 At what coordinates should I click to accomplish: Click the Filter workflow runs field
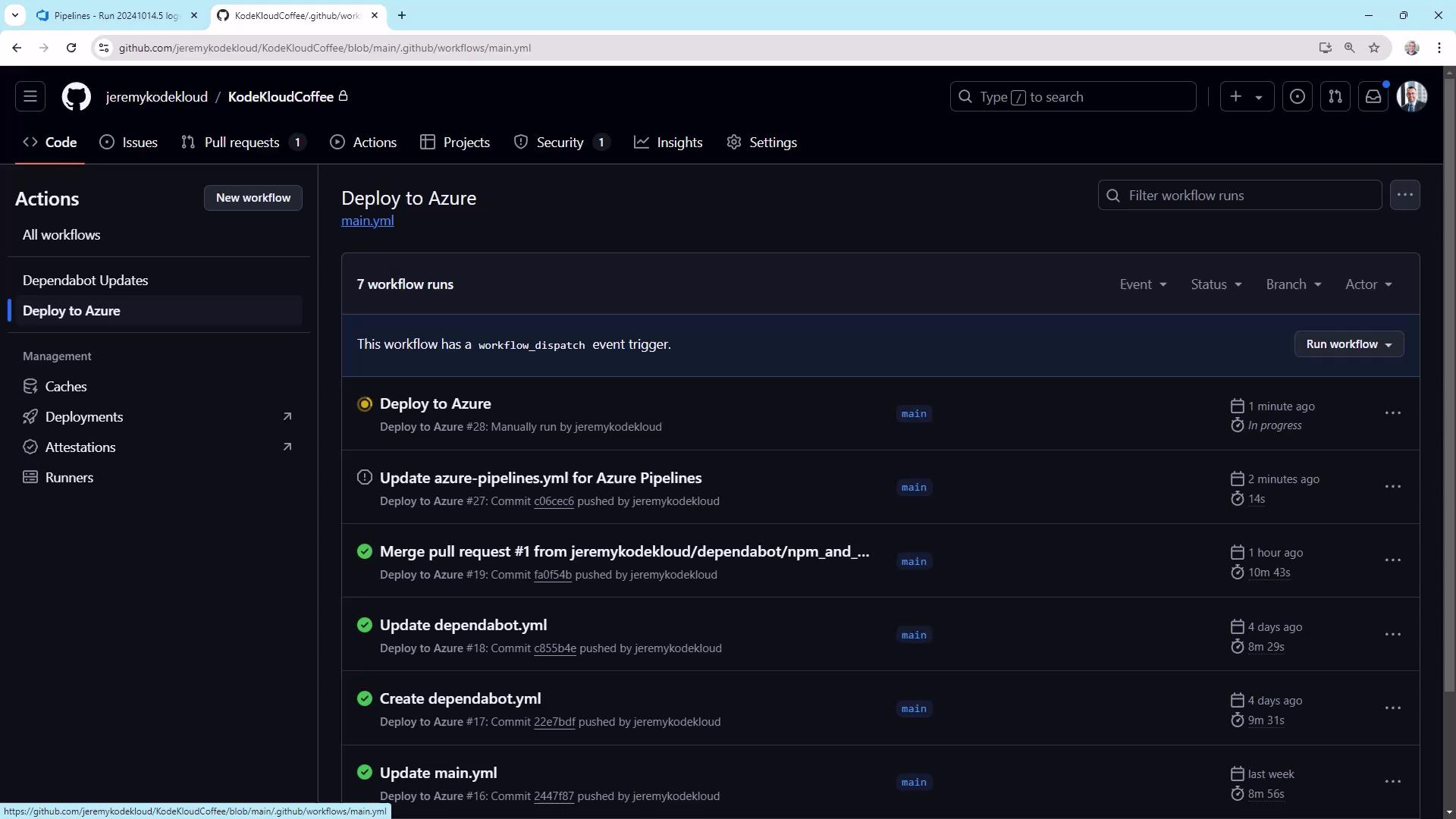pyautogui.click(x=1240, y=195)
